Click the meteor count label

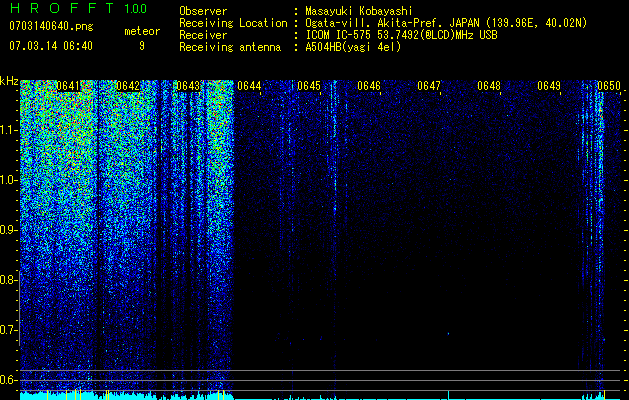coord(142,31)
